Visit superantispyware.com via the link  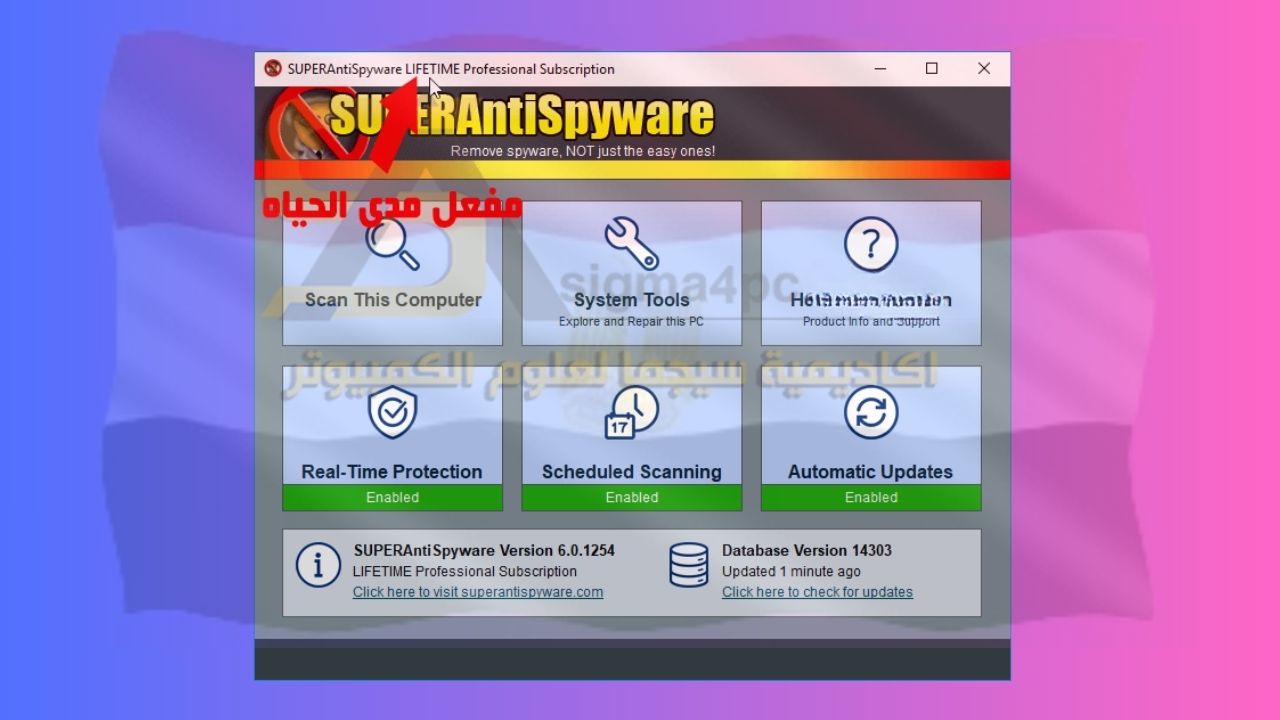(478, 592)
